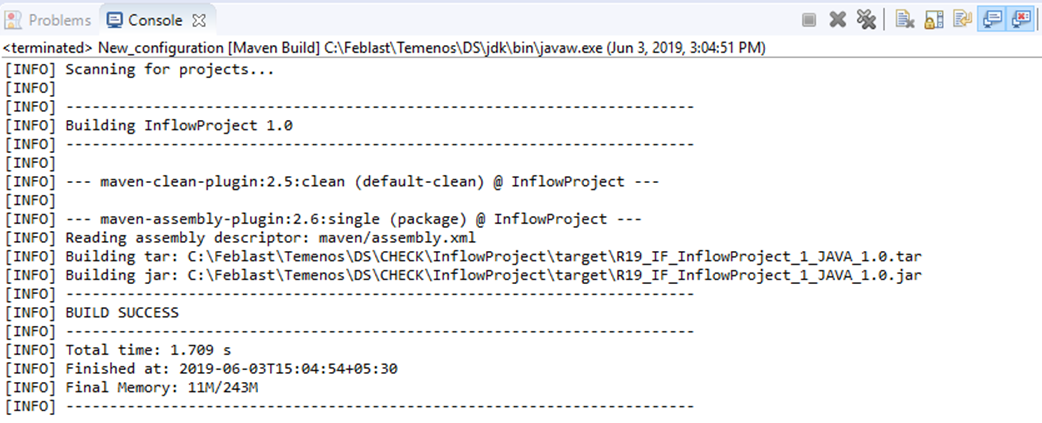Click the Terminate square icon
The image size is (1042, 423).
pos(810,19)
